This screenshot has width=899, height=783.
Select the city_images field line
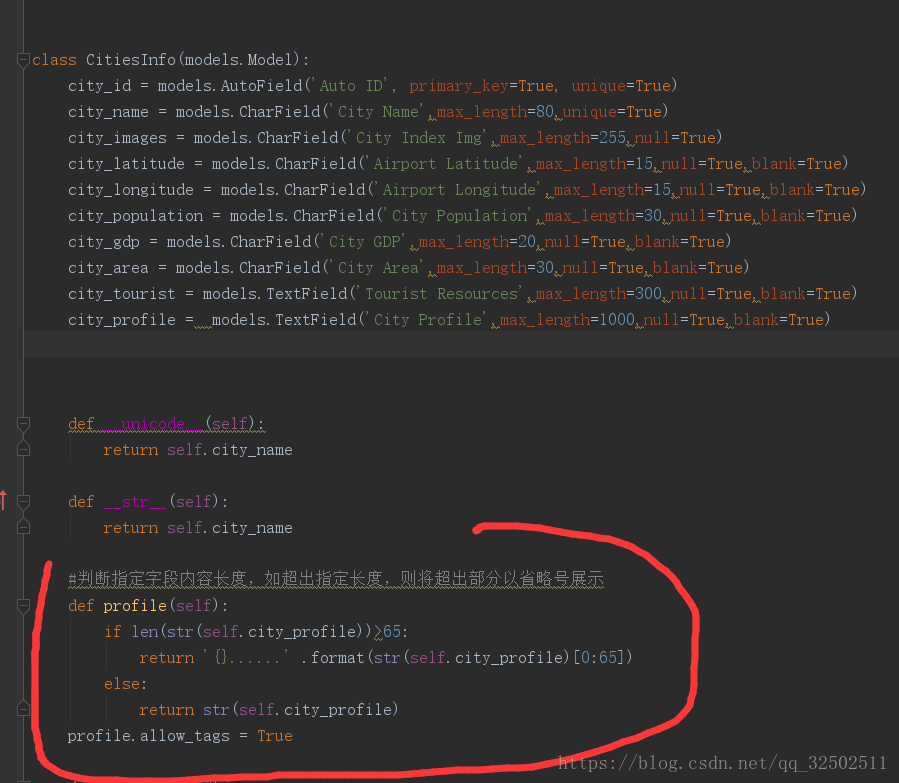[x=395, y=138]
